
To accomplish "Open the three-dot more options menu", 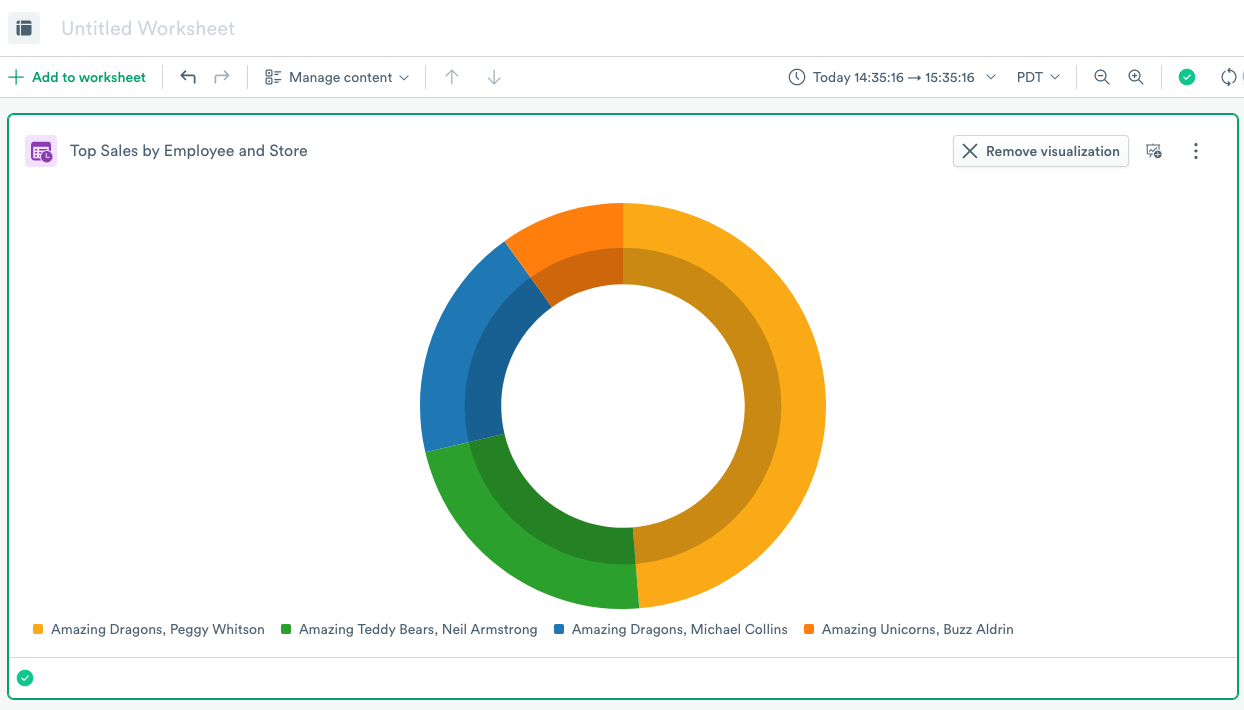I will coord(1196,151).
